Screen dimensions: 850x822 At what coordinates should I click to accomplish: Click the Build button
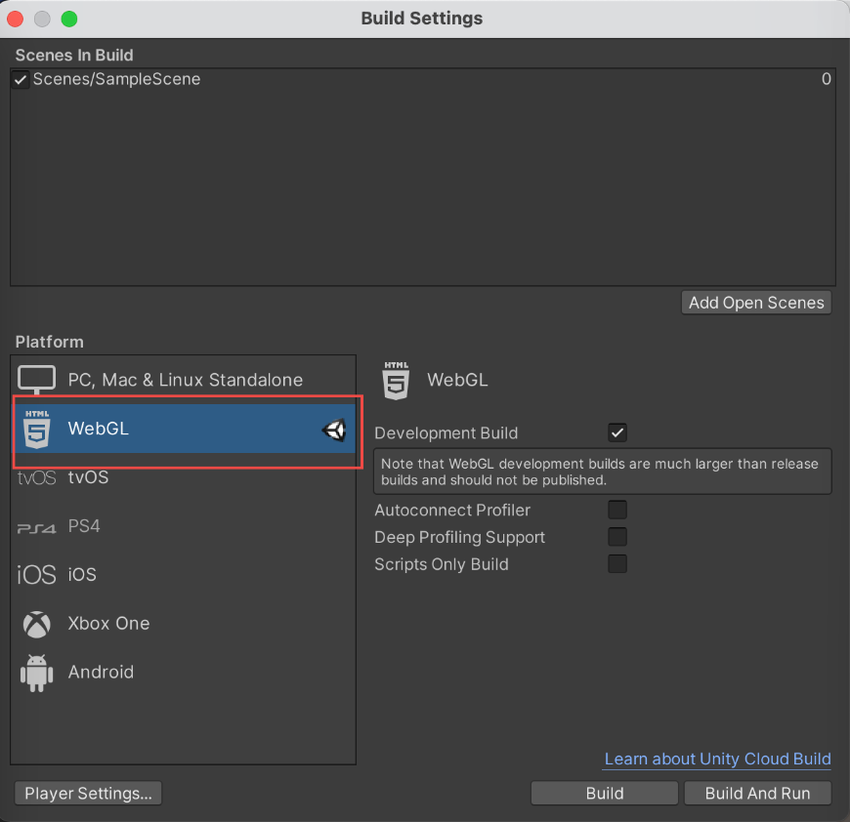603,793
